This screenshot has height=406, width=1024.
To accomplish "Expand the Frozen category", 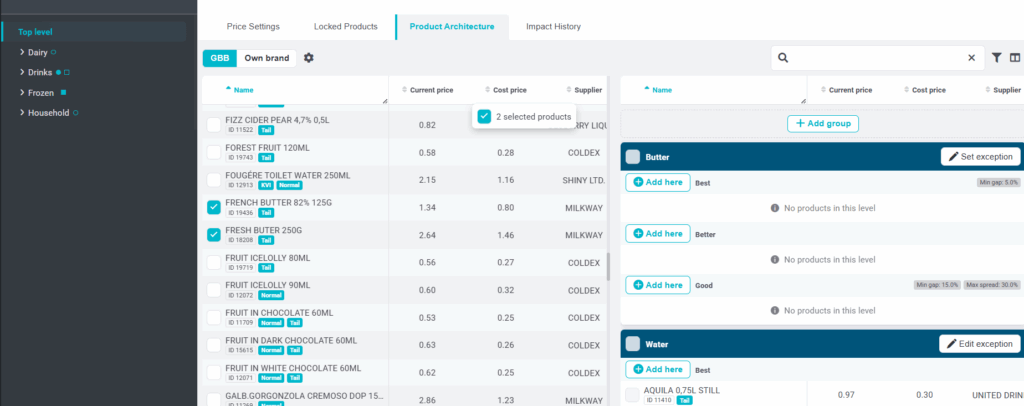I will pos(22,93).
